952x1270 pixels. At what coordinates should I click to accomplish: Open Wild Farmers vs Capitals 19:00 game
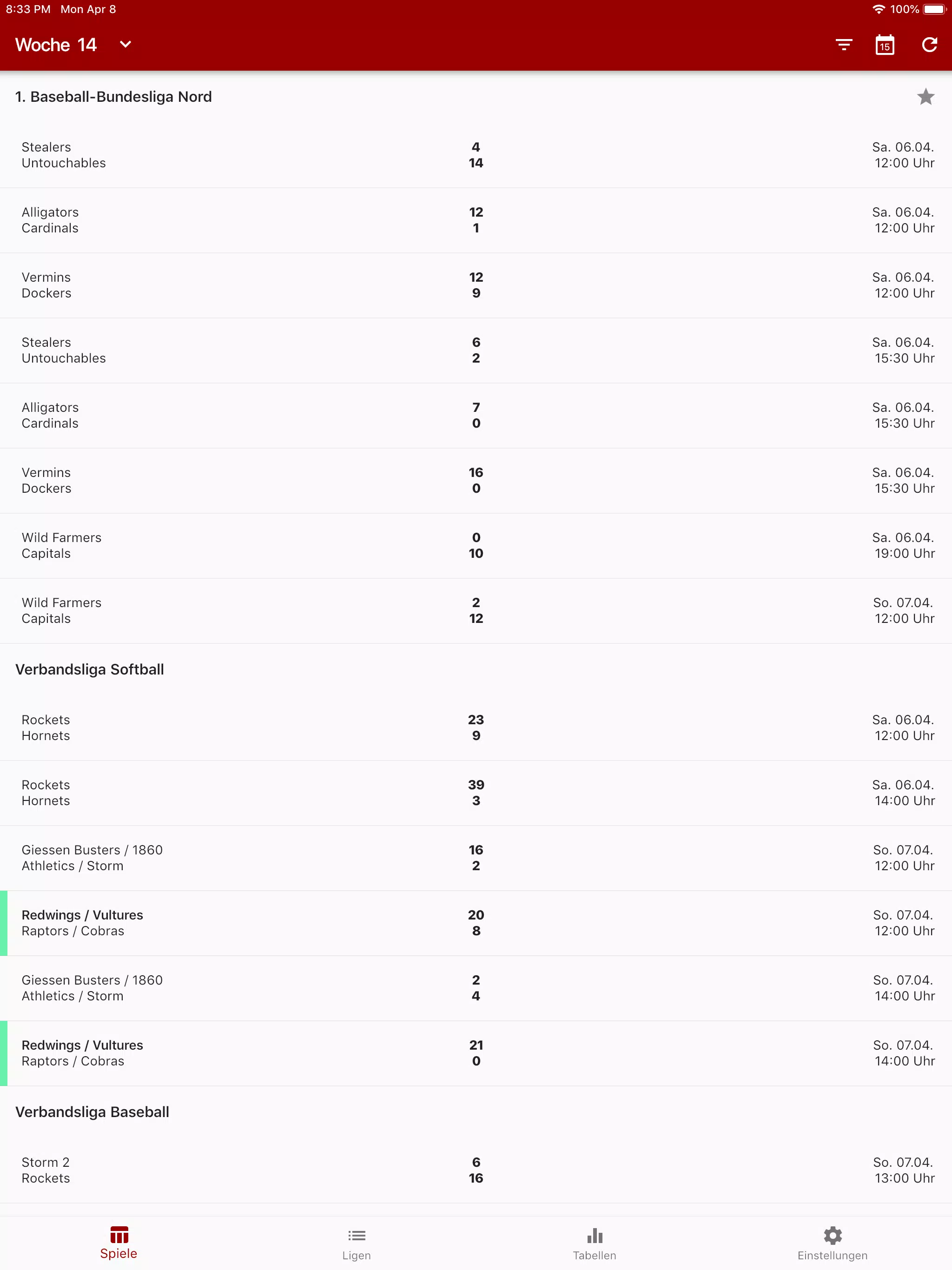(476, 545)
